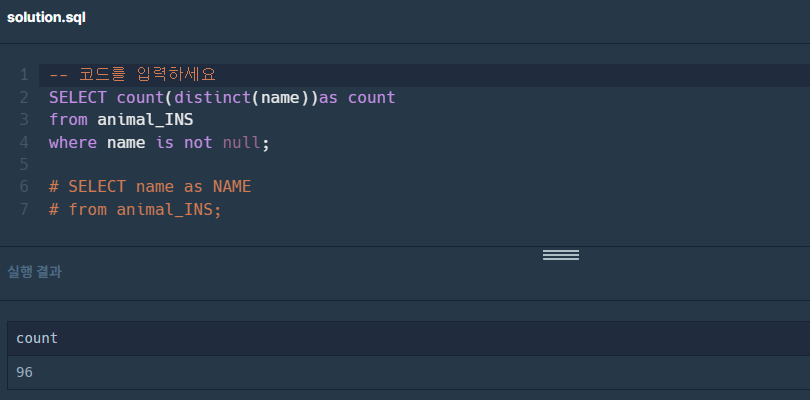Click the Korean comment on line 1
Viewport: 810px width, 400px height.
pyautogui.click(x=132, y=75)
